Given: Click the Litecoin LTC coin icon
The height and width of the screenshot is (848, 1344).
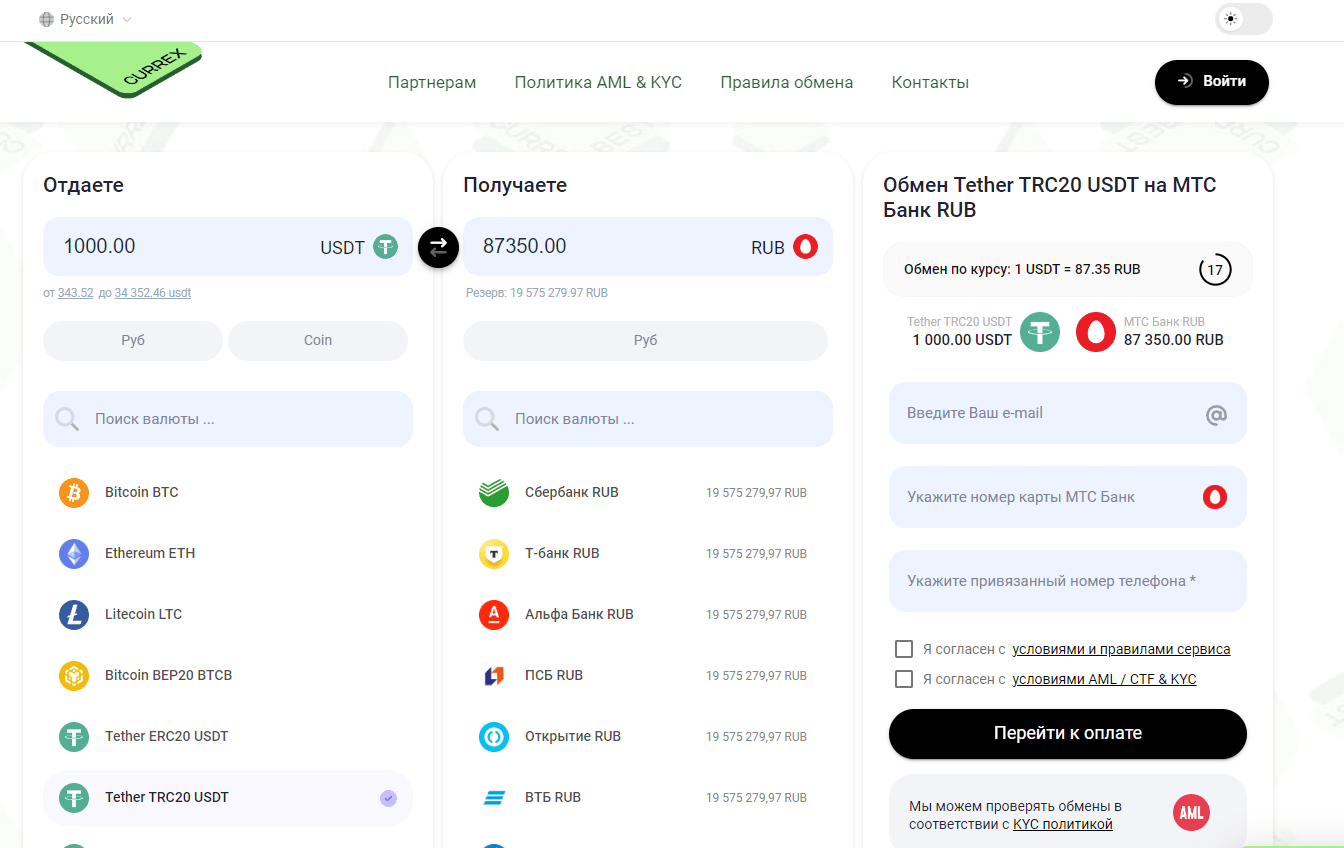Looking at the screenshot, I should (74, 614).
